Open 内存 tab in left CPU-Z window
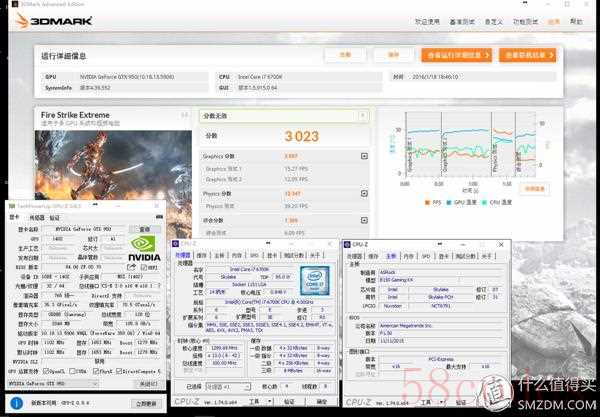The image size is (600, 417). pyautogui.click(x=236, y=255)
